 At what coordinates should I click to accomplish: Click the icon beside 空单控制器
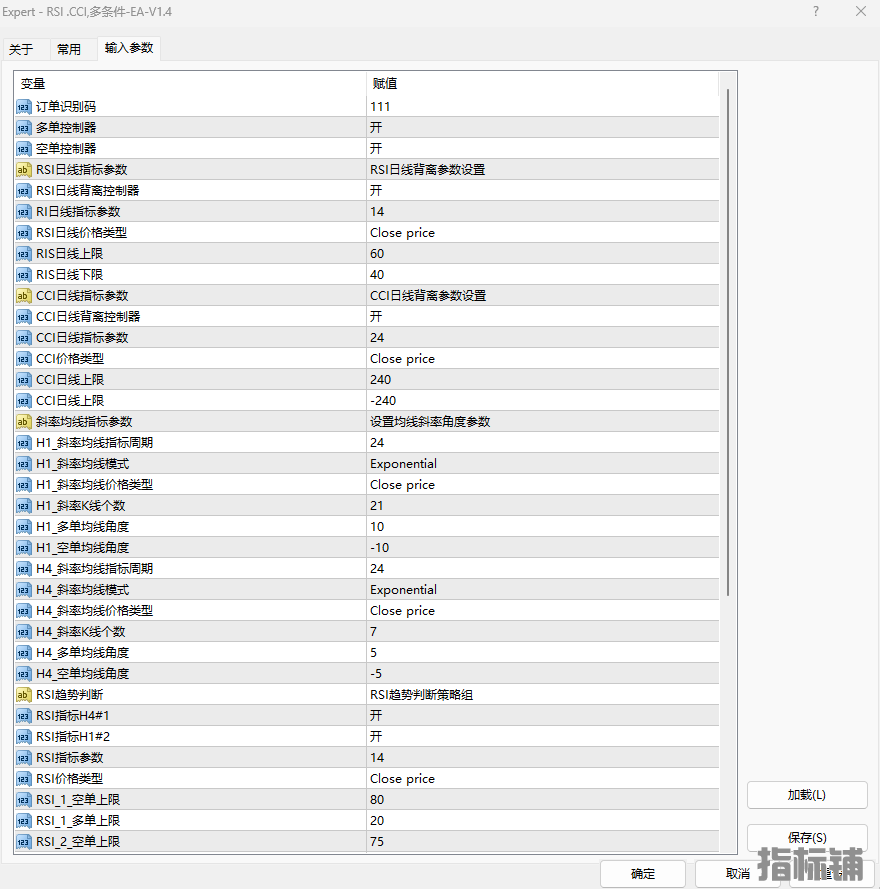tap(23, 149)
